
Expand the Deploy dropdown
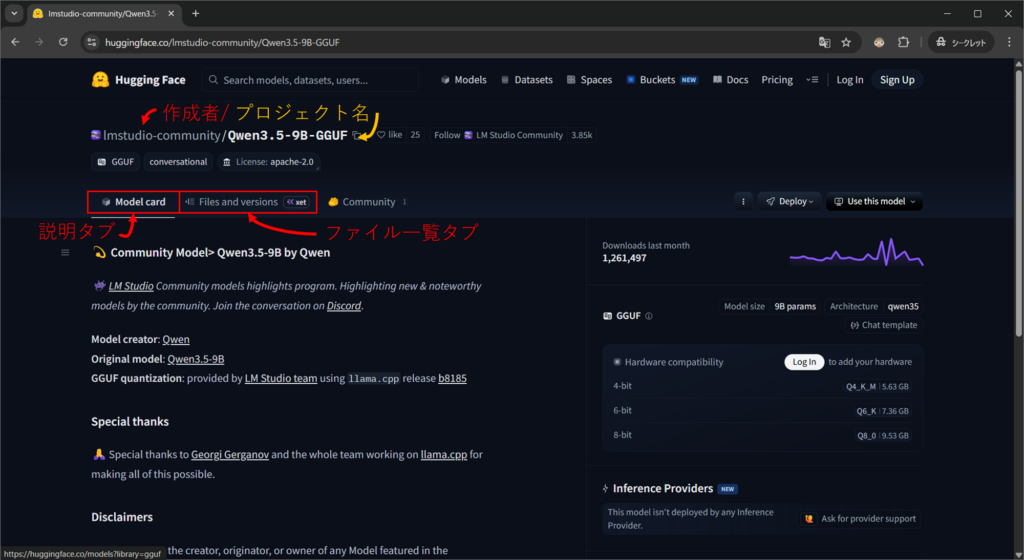pos(789,201)
